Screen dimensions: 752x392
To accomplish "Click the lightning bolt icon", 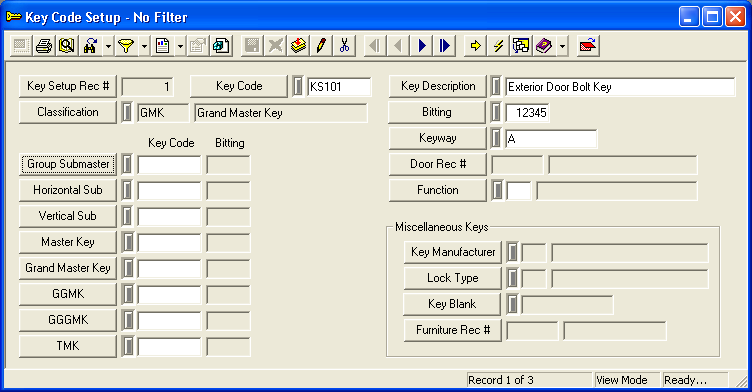I will coord(498,46).
